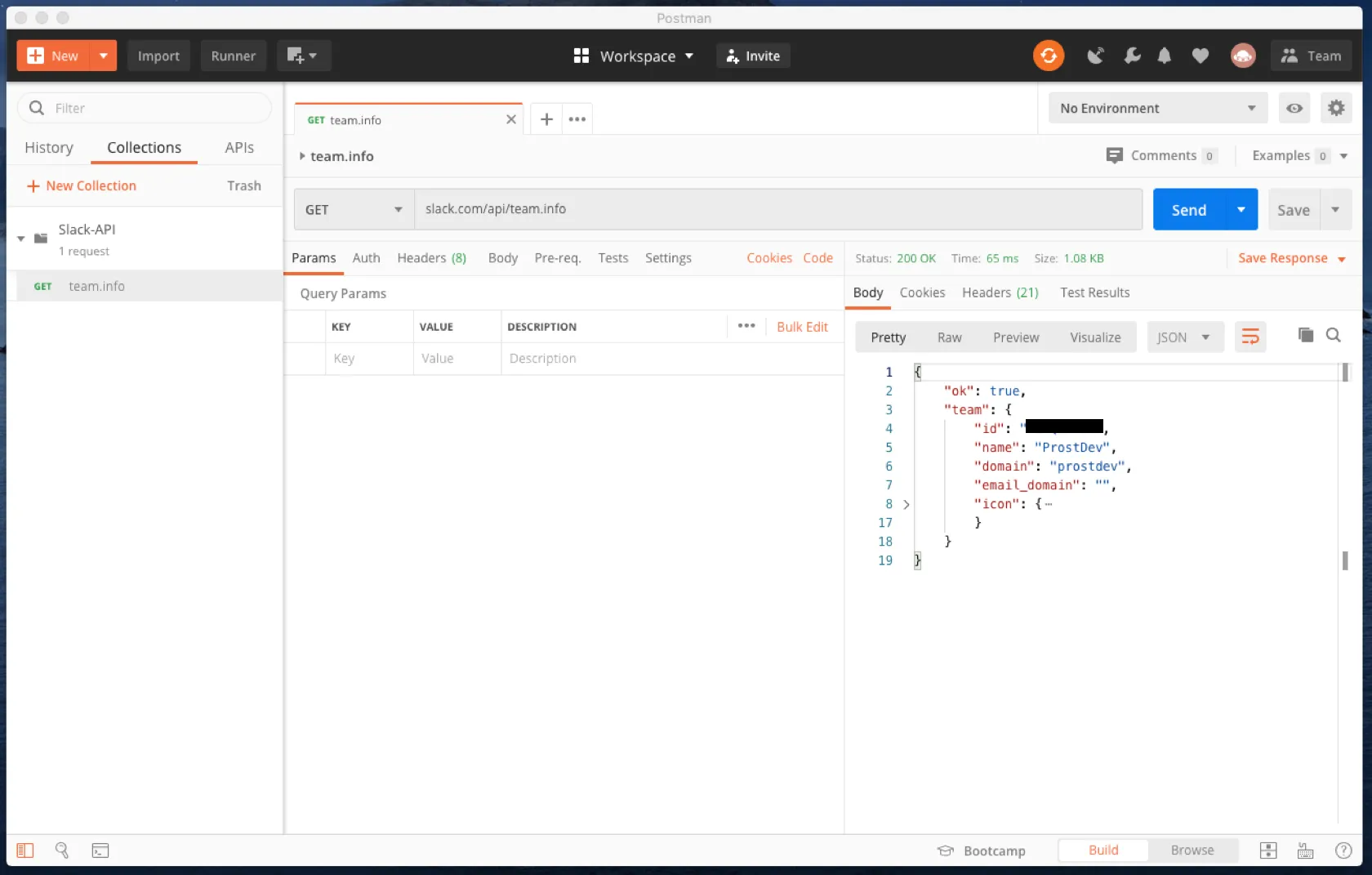This screenshot has height=875, width=1372.
Task: Open the response Cookies tab
Action: click(x=922, y=292)
